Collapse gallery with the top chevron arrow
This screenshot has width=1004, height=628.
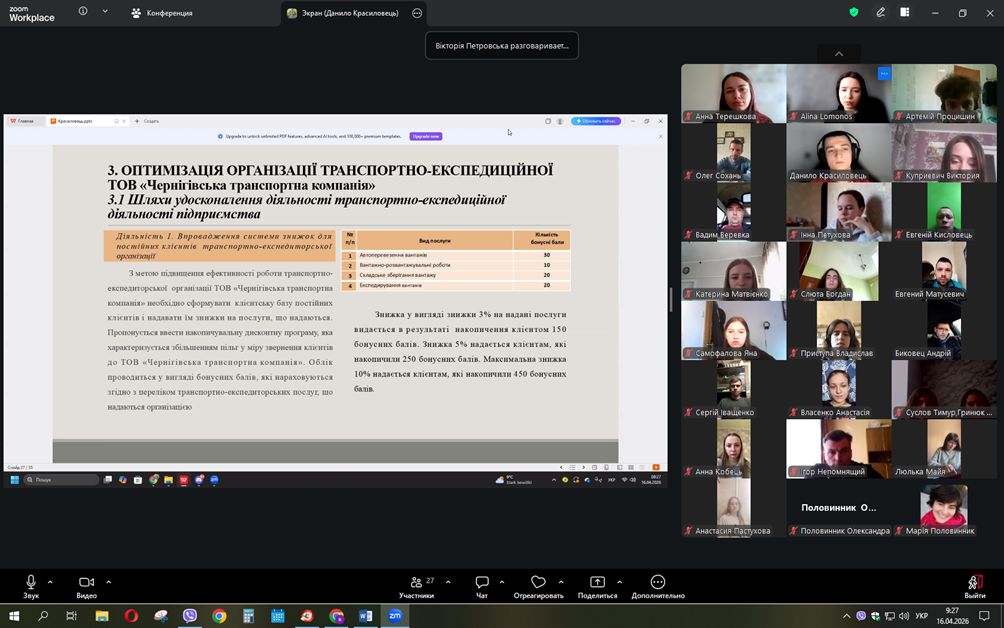tap(838, 54)
